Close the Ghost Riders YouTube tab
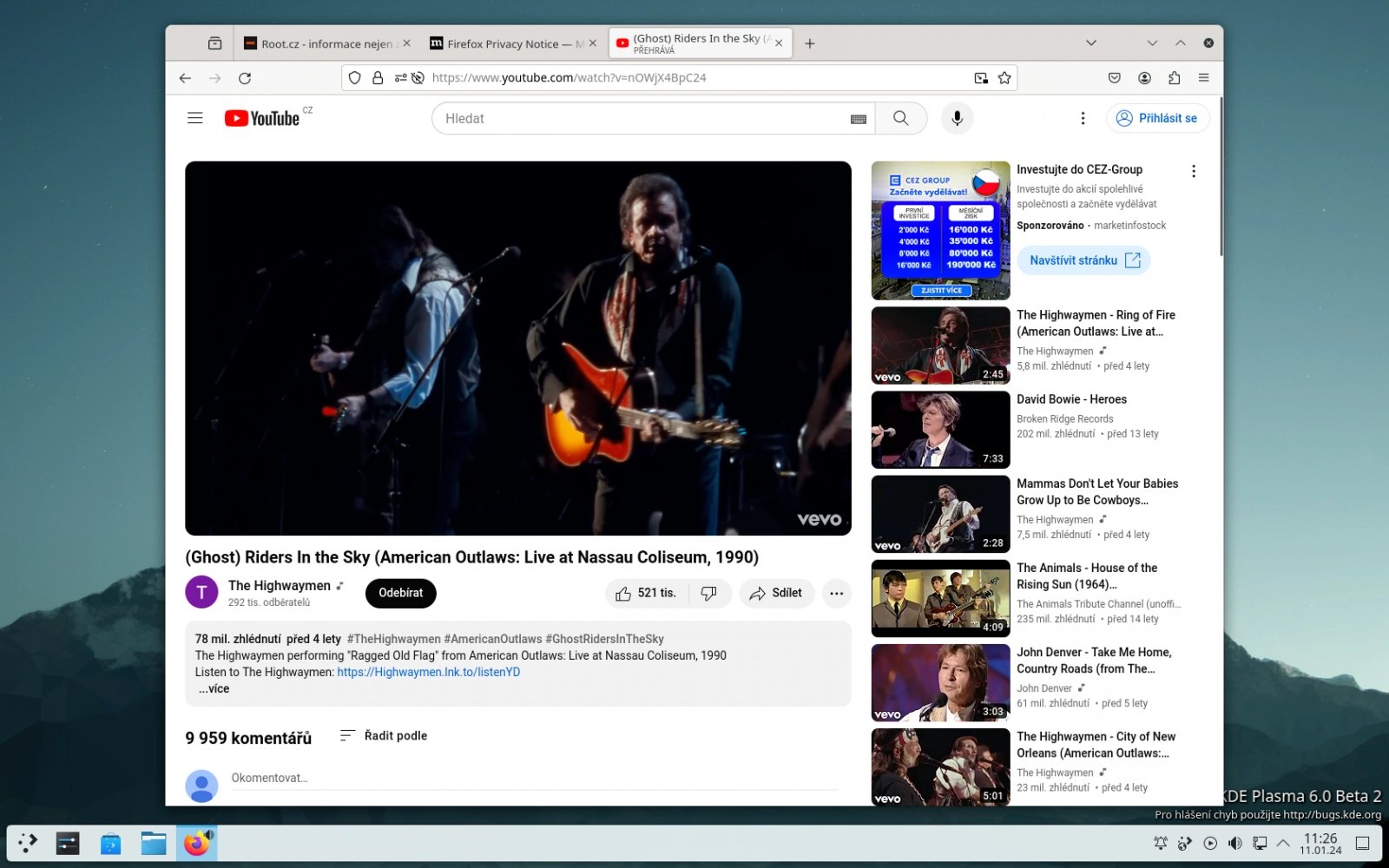The width and height of the screenshot is (1389, 868). [779, 43]
